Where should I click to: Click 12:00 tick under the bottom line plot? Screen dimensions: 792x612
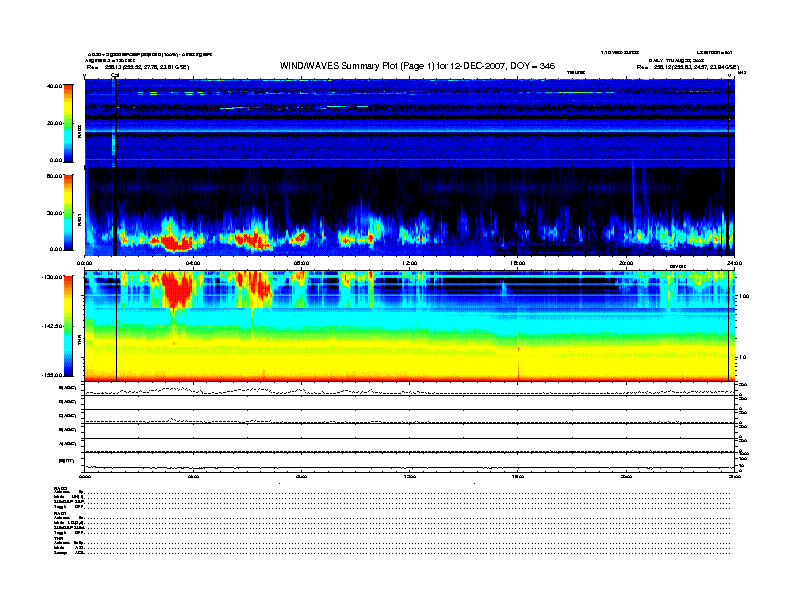point(410,476)
